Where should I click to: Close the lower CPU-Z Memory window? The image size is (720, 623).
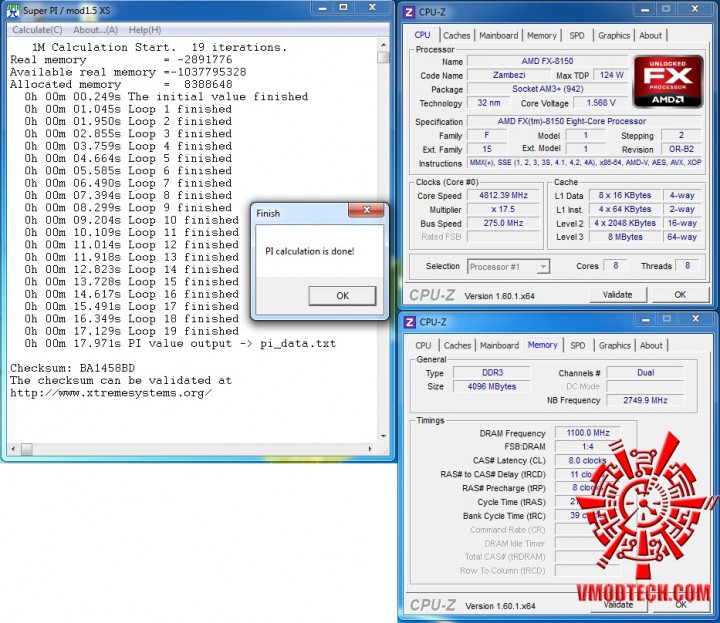tap(696, 320)
